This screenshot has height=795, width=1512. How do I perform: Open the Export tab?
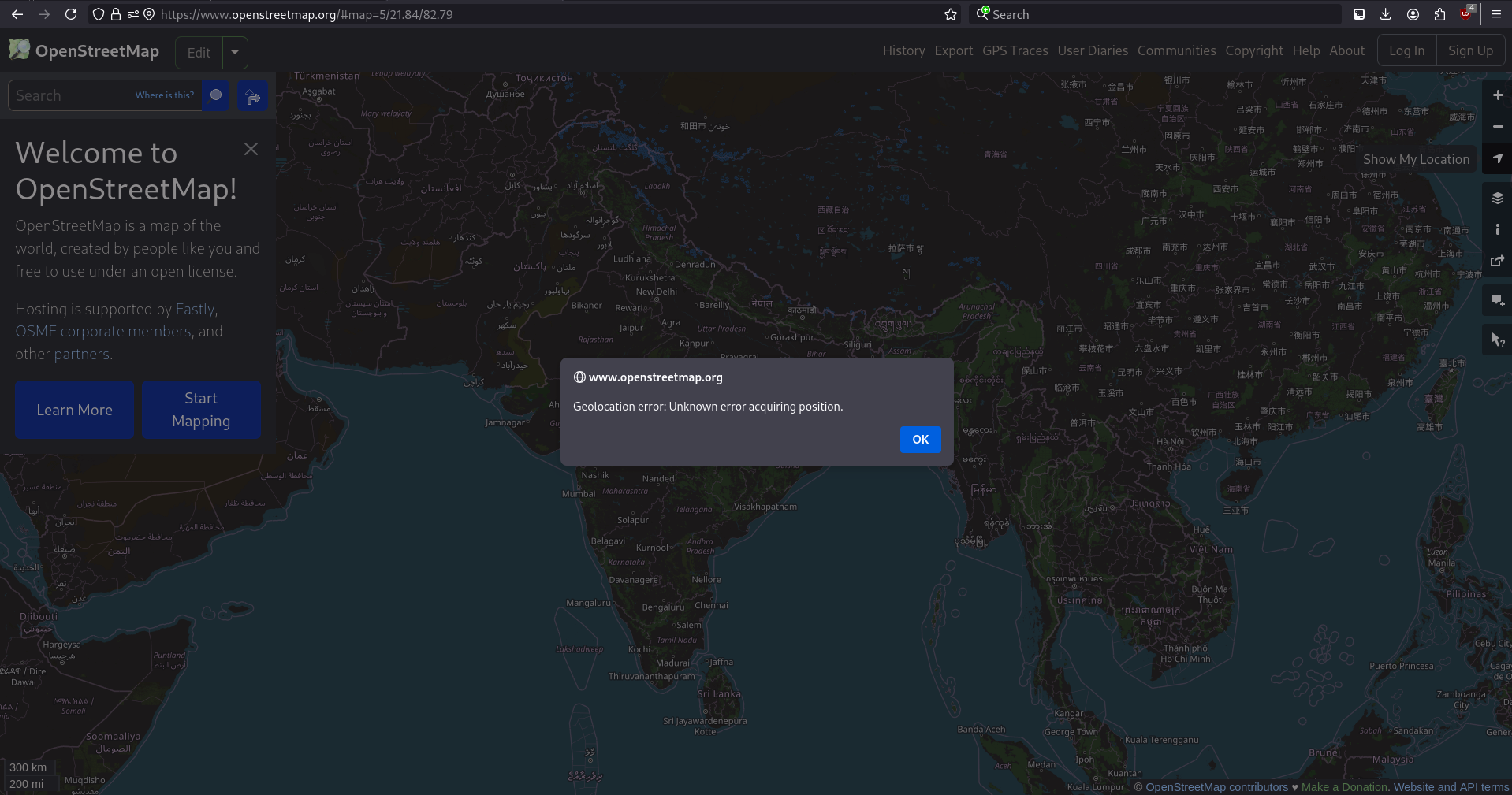(953, 50)
